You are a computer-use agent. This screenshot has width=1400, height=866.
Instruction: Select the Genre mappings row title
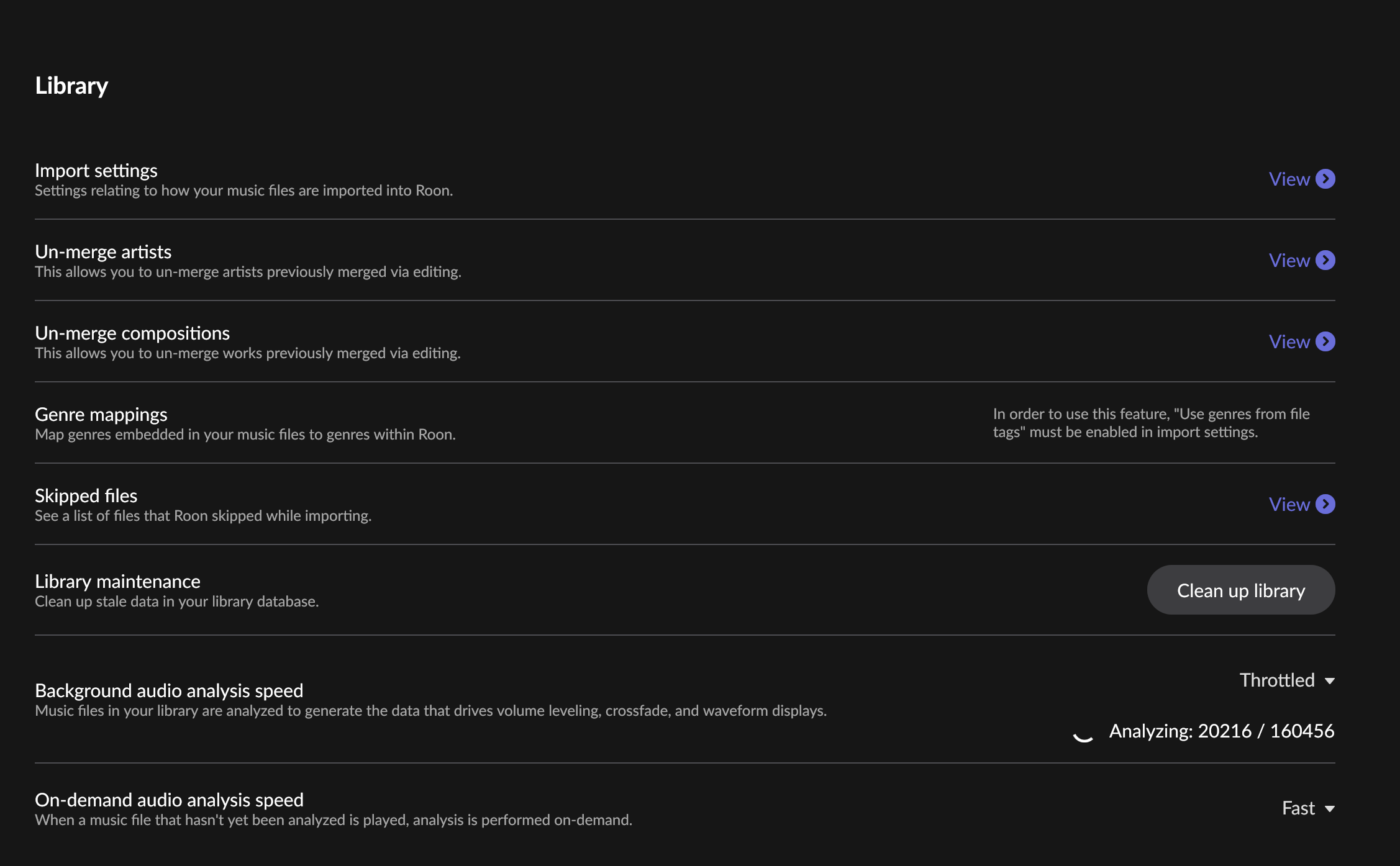click(101, 414)
